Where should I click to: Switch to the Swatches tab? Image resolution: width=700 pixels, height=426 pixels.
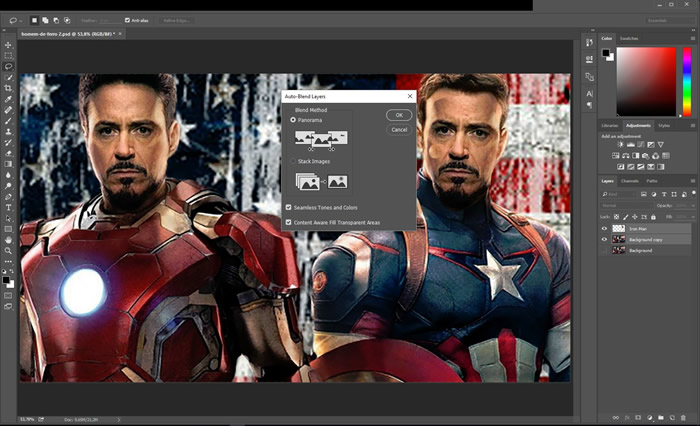[x=629, y=38]
